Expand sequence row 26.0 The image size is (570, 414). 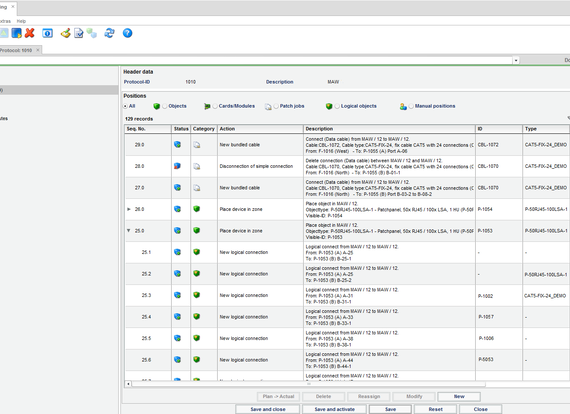pos(129,209)
